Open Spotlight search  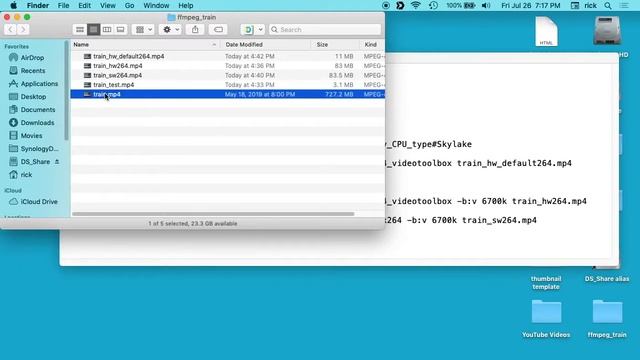click(x=608, y=6)
